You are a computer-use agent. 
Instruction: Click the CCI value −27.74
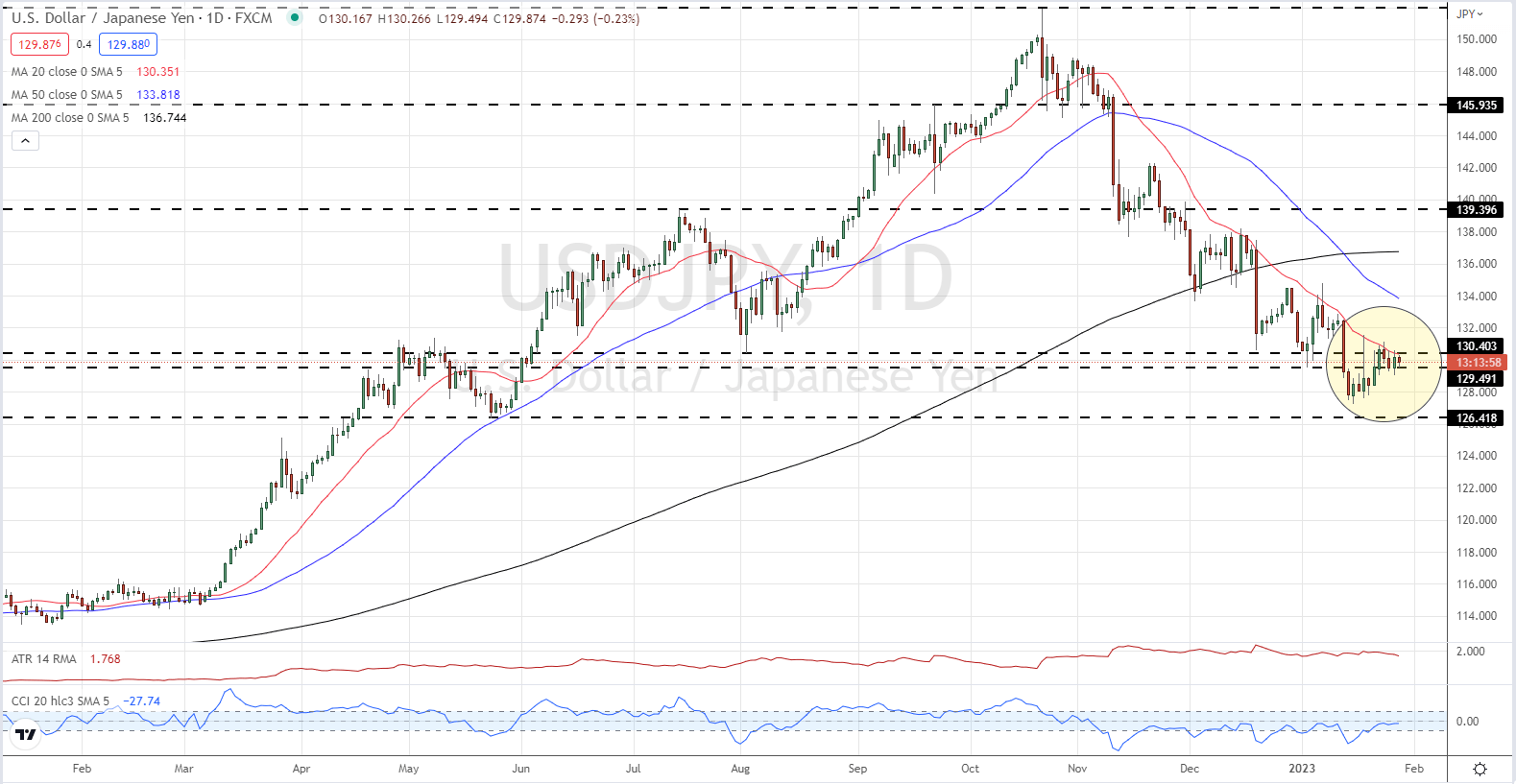pyautogui.click(x=142, y=701)
